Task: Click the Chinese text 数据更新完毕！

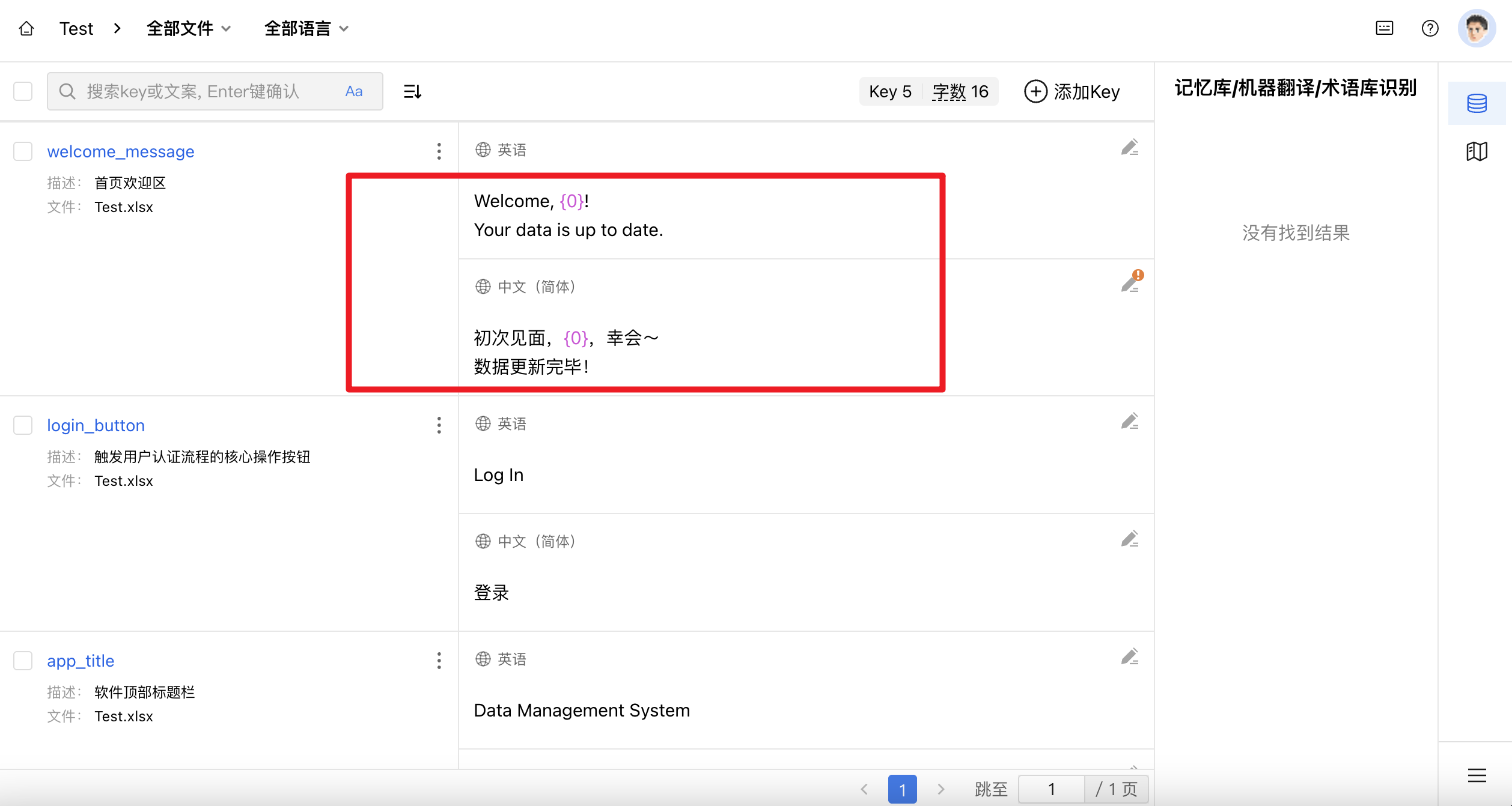Action: 532,366
